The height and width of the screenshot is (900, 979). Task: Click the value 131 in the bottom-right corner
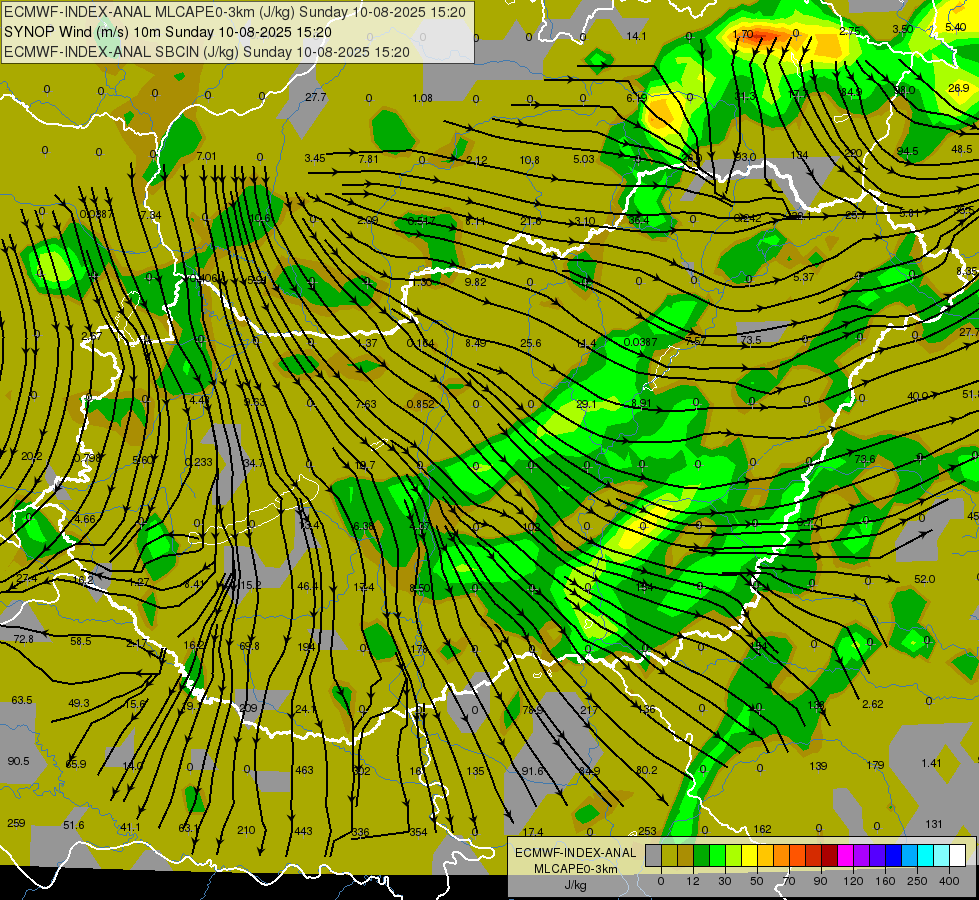pos(933,824)
